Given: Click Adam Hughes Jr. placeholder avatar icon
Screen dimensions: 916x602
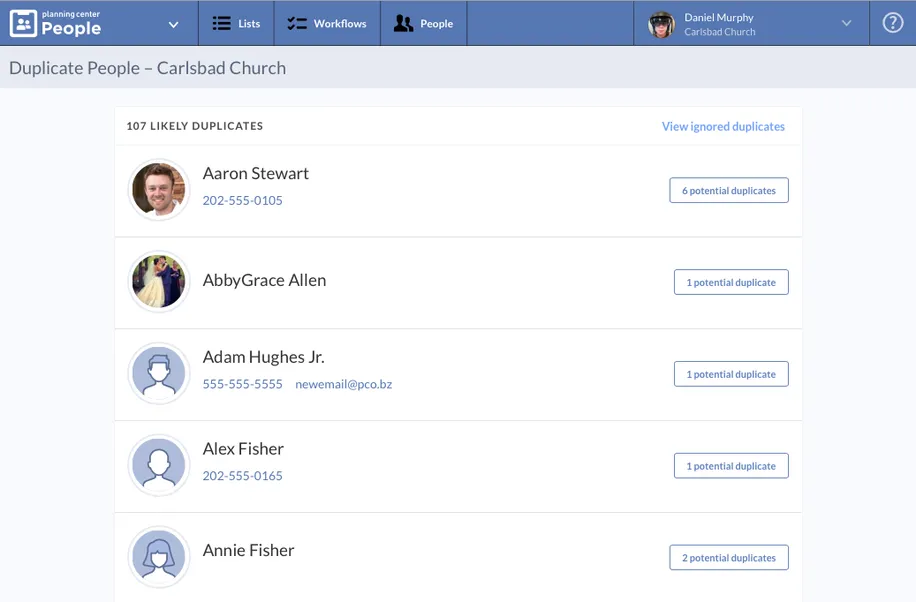Looking at the screenshot, I should click(x=159, y=374).
